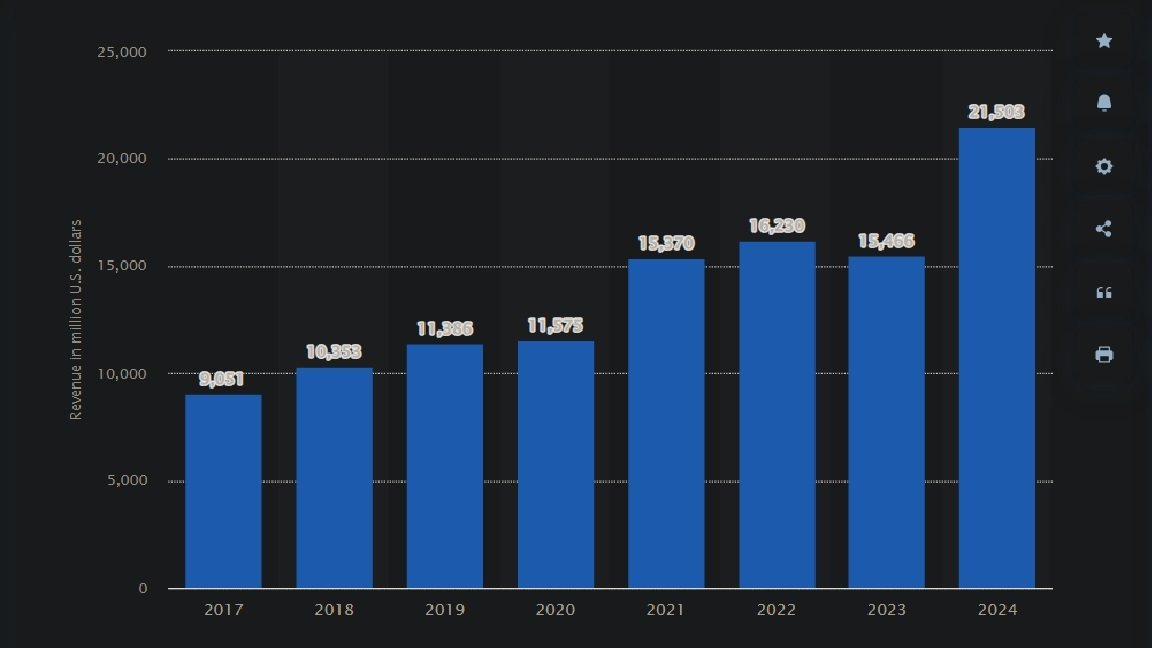Image resolution: width=1152 pixels, height=648 pixels.
Task: Click the 2019 x-axis label
Action: [x=445, y=610]
